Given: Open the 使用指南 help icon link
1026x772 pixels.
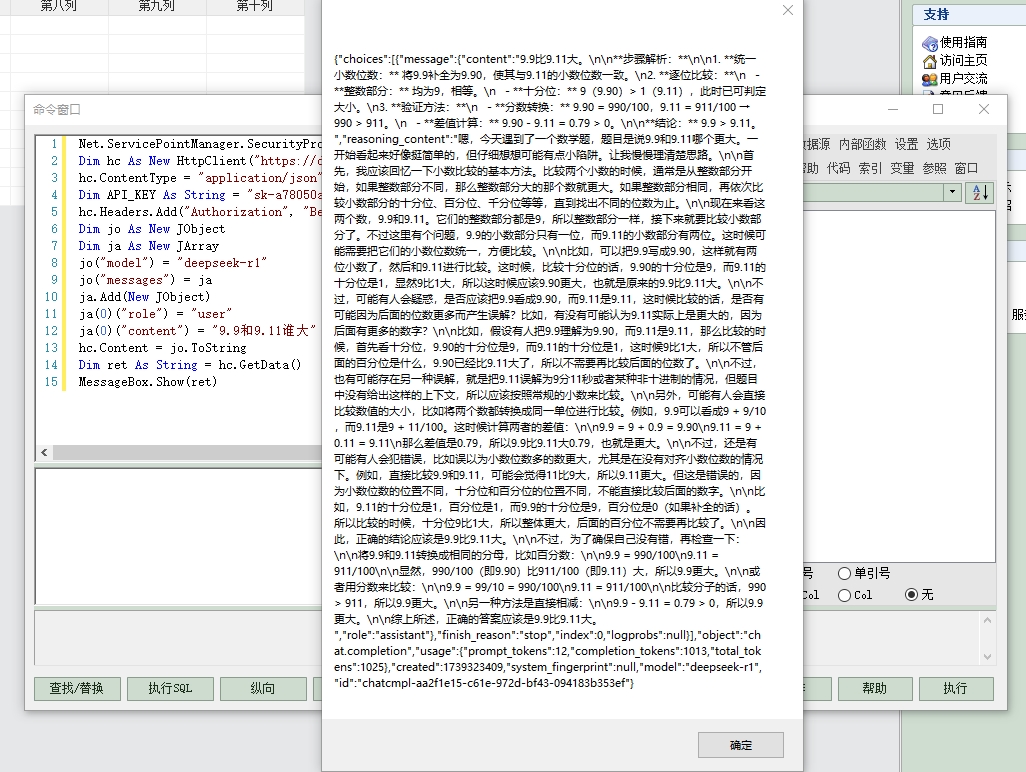Looking at the screenshot, I should [930, 42].
